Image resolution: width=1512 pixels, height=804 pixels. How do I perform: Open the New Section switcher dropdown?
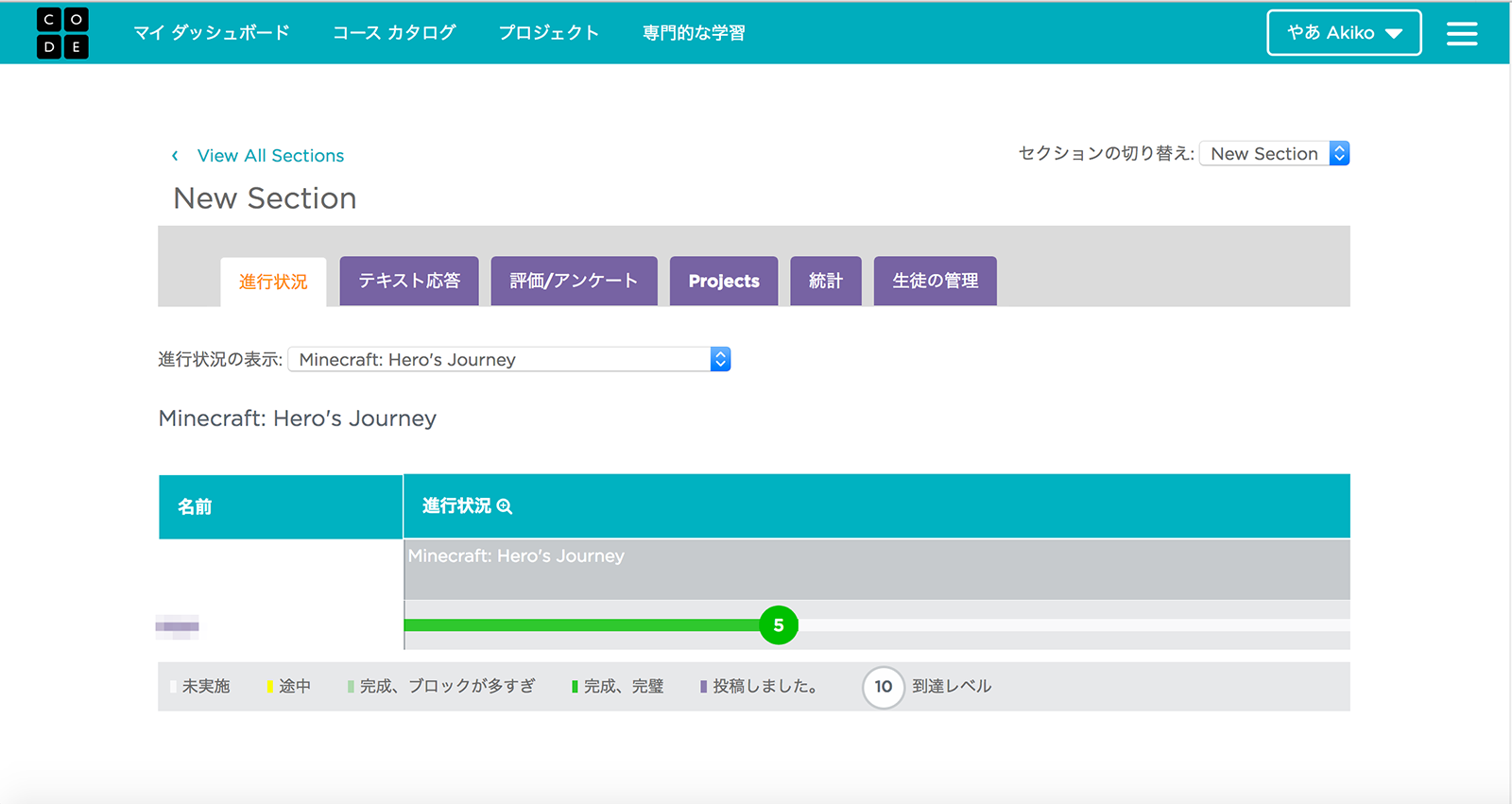coord(1274,154)
